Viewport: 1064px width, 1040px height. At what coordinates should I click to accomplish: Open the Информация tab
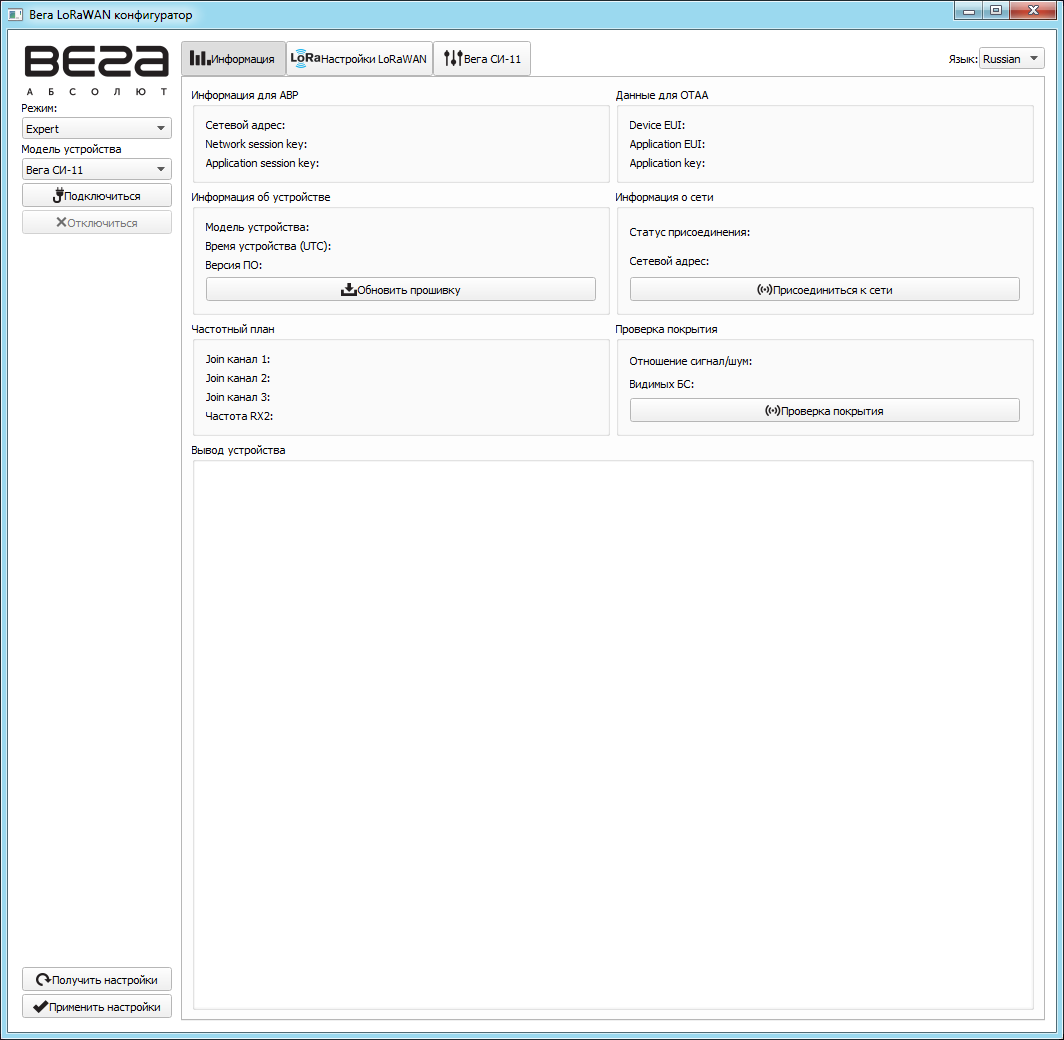(233, 59)
